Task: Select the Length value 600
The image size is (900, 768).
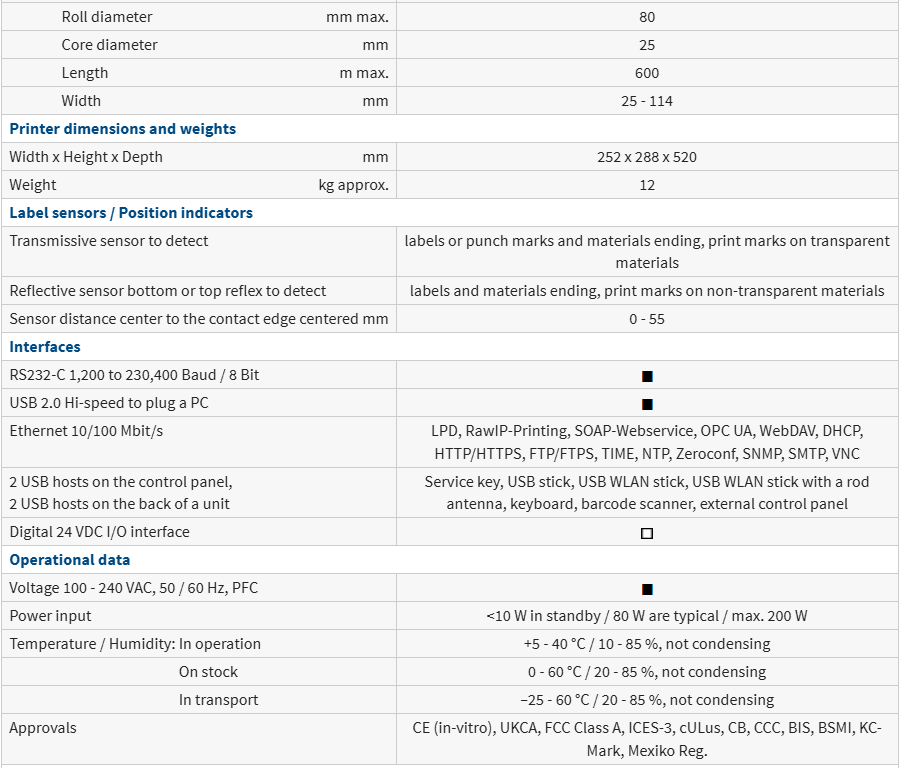Action: [x=647, y=73]
